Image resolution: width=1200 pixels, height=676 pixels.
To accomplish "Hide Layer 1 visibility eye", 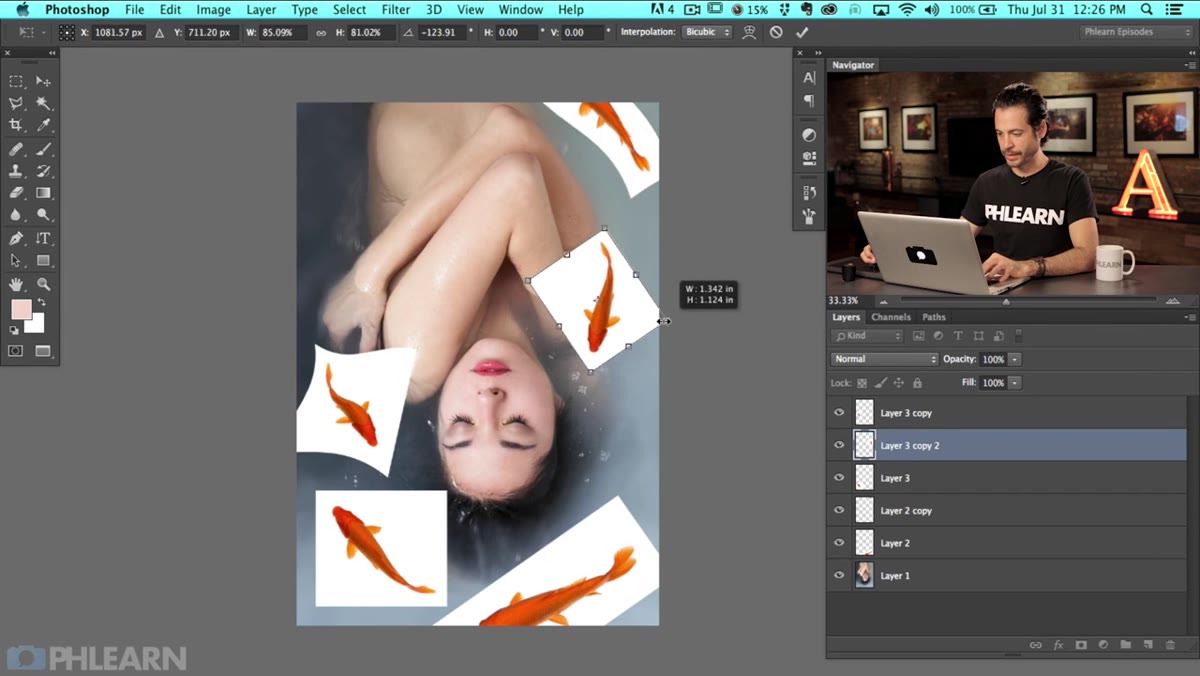I will point(839,575).
